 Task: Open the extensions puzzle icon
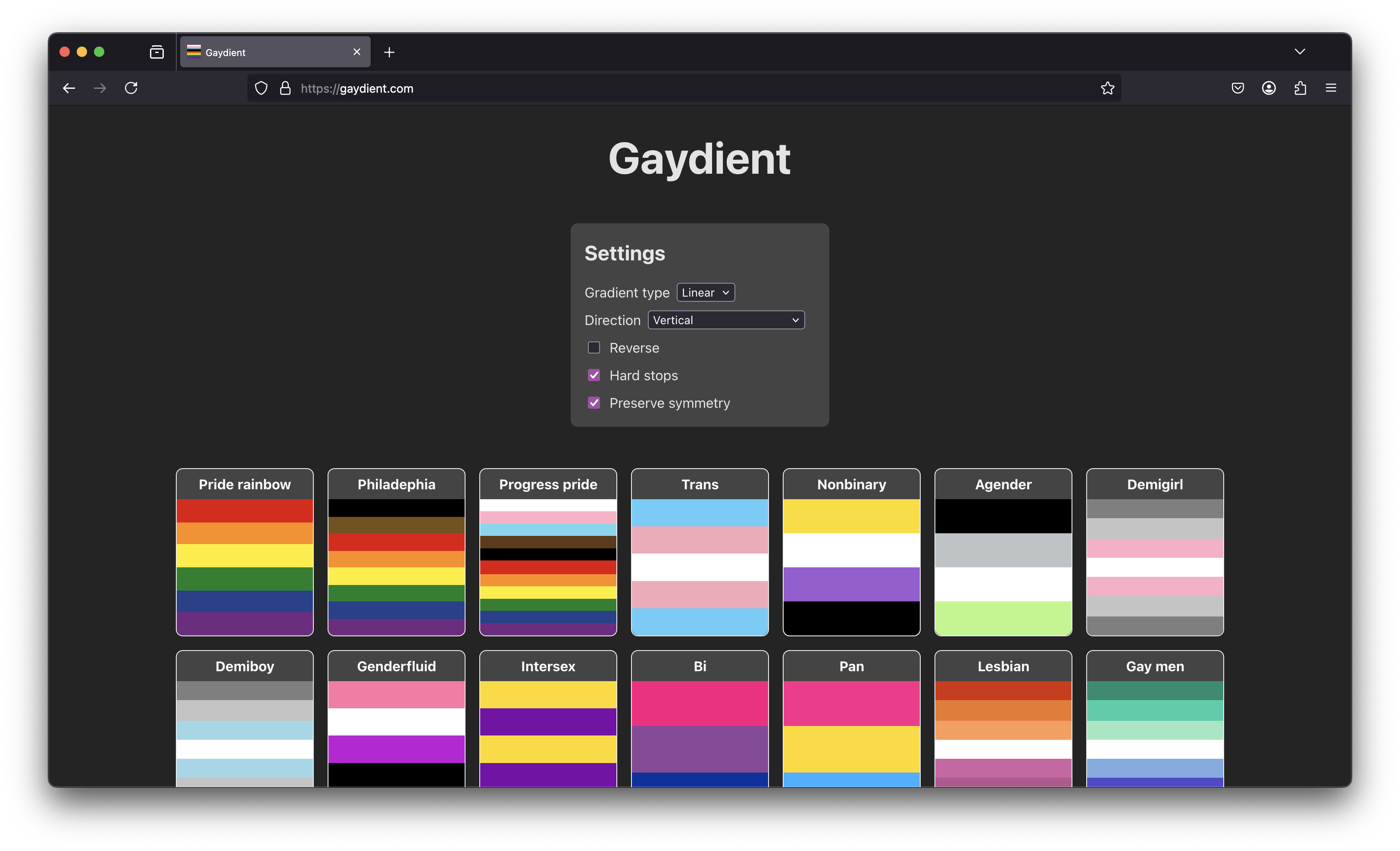tap(1300, 88)
